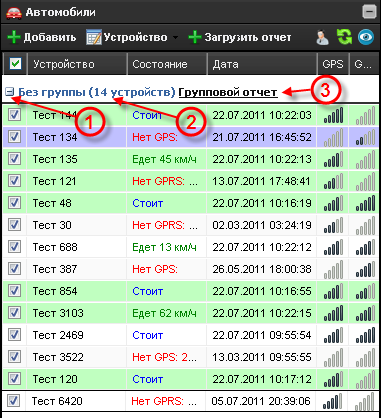Click GPS signal bars for Тест 3103
Viewport: 381px width, 418px height.
click(x=333, y=314)
